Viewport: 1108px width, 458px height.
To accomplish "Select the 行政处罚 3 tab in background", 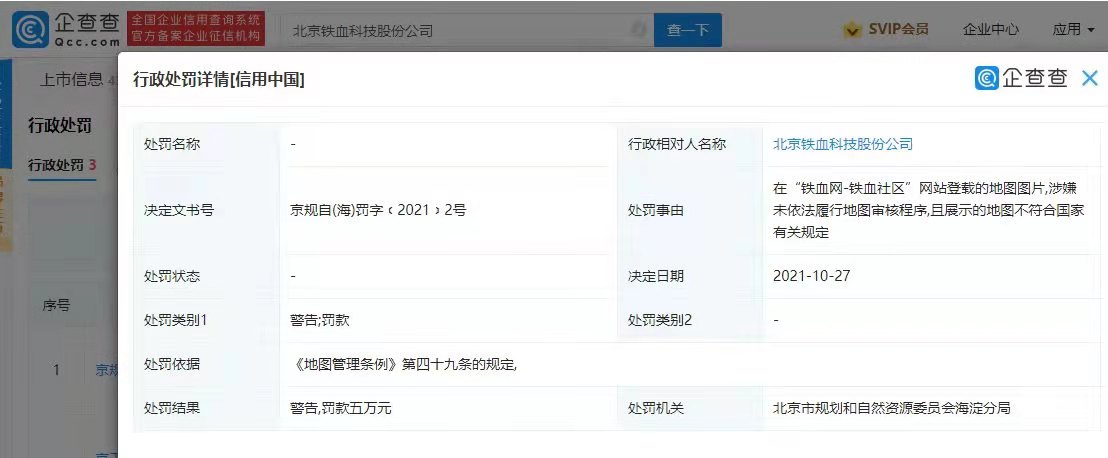I will 62,165.
